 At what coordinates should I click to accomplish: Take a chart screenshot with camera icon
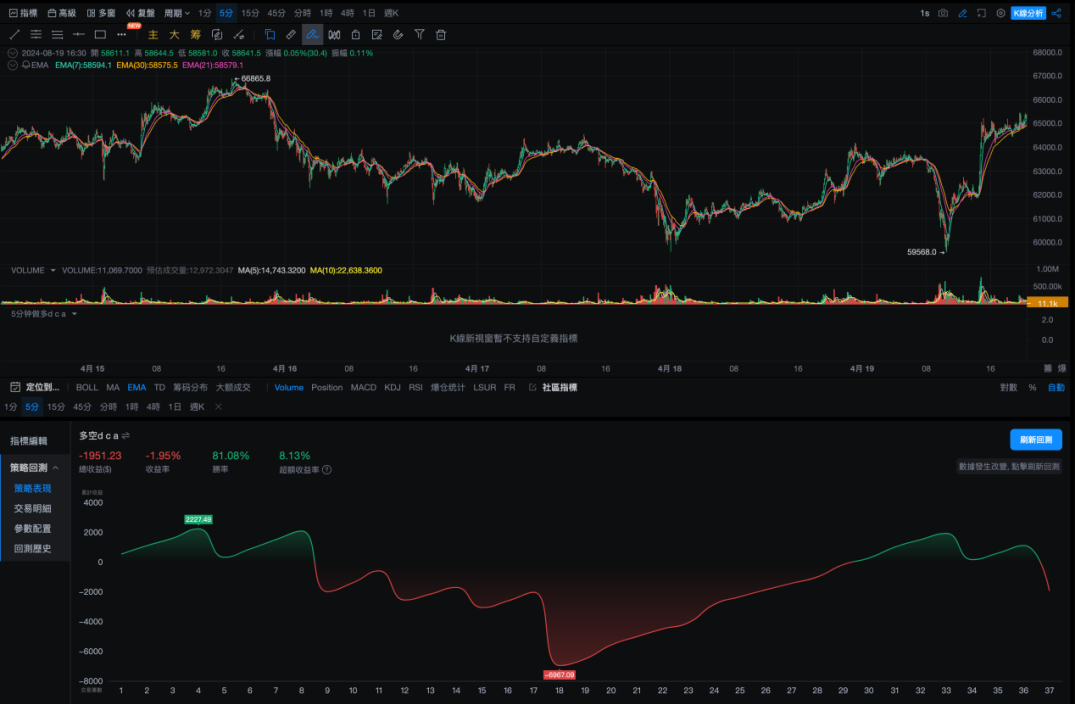(x=943, y=13)
